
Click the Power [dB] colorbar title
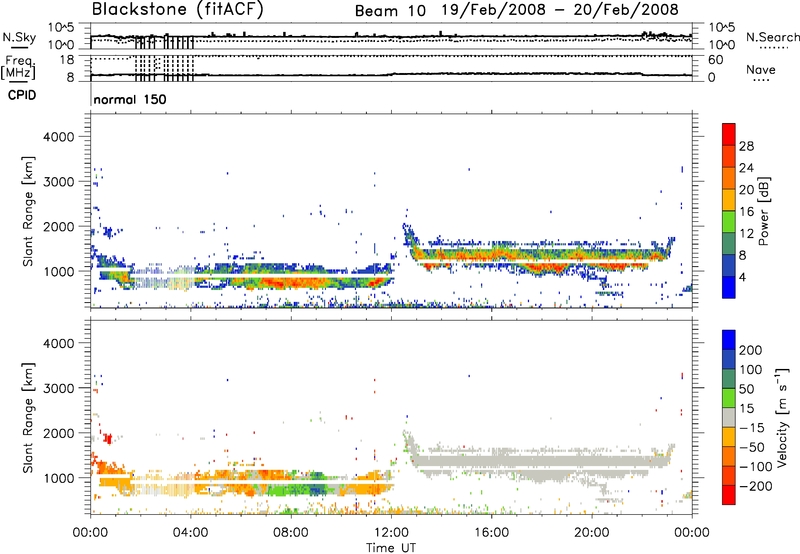[x=764, y=211]
